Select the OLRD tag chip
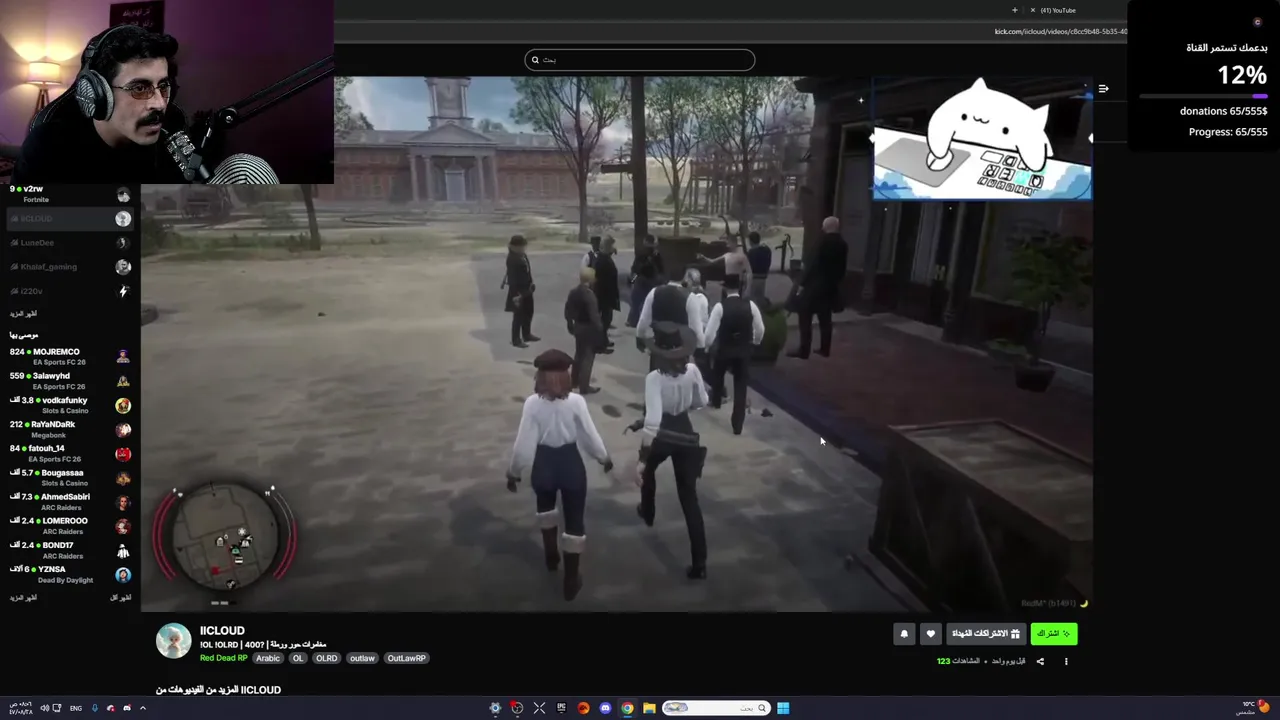Image resolution: width=1280 pixels, height=720 pixels. coord(327,658)
